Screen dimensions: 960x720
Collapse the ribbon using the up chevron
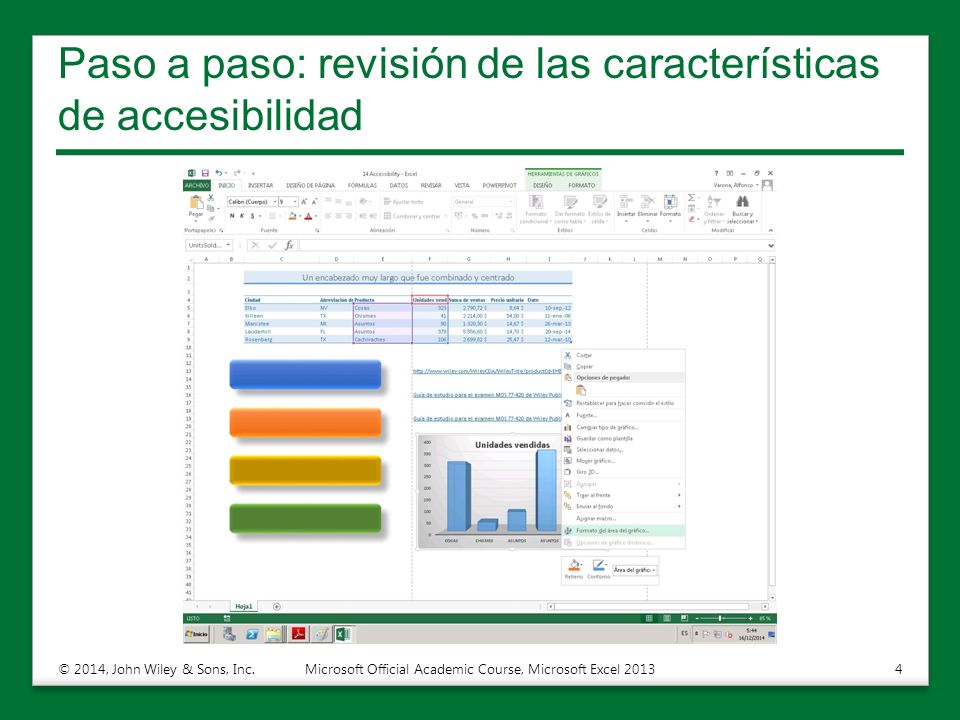point(770,230)
